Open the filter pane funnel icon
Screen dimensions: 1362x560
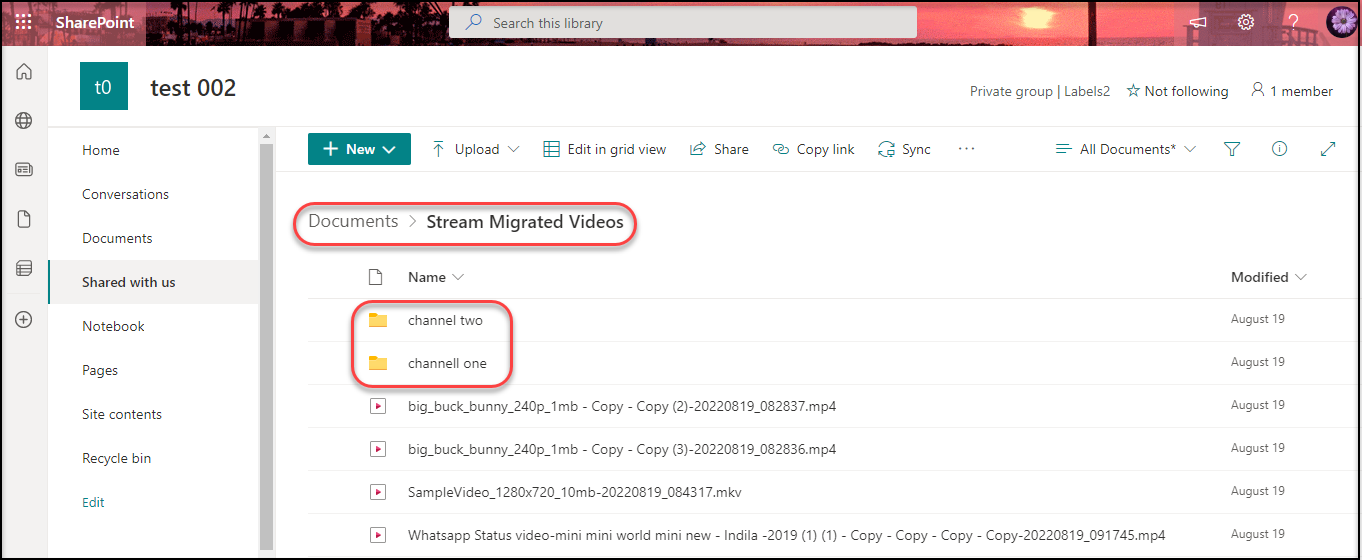(1232, 149)
